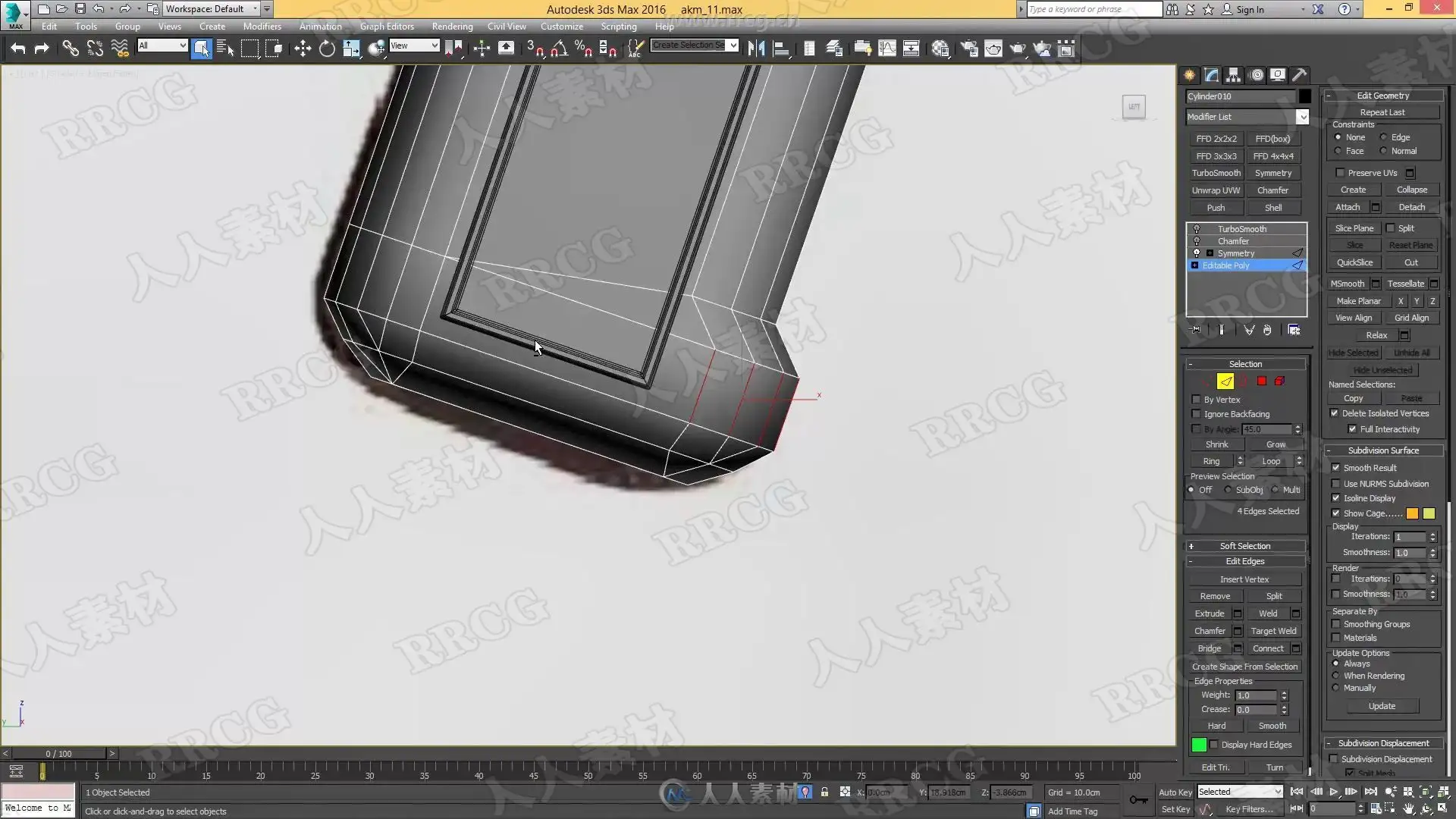Switch to Polygon sub-object selection
The image size is (1456, 819).
[x=1262, y=381]
